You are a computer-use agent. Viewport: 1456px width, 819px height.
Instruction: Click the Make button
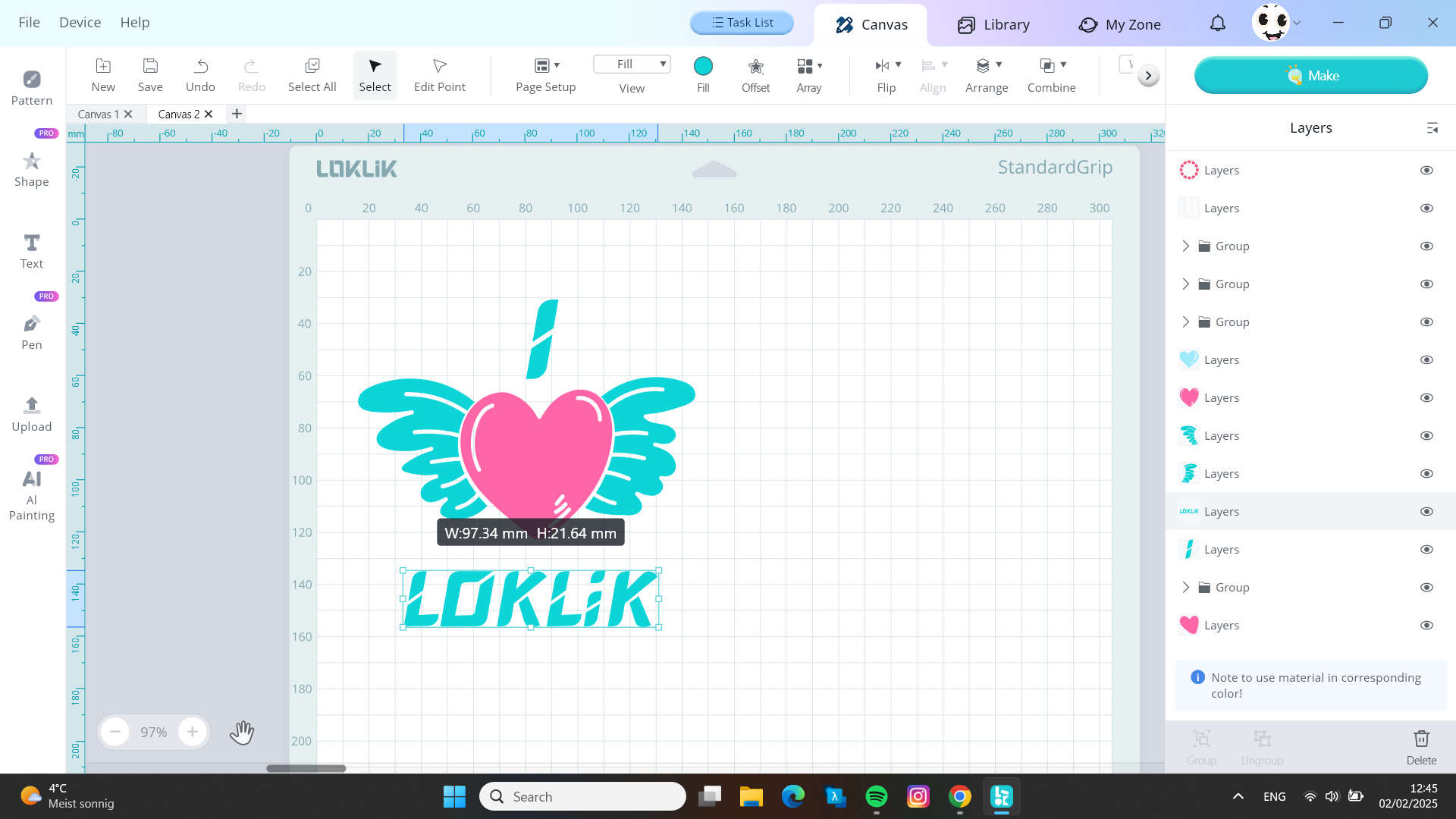[1311, 75]
